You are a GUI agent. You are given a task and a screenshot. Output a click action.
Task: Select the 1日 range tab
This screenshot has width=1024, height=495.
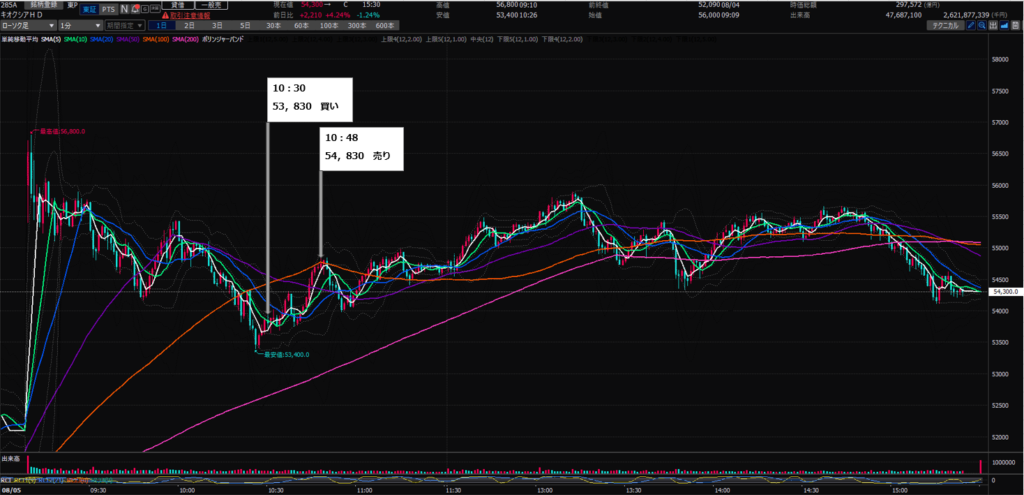(x=161, y=25)
